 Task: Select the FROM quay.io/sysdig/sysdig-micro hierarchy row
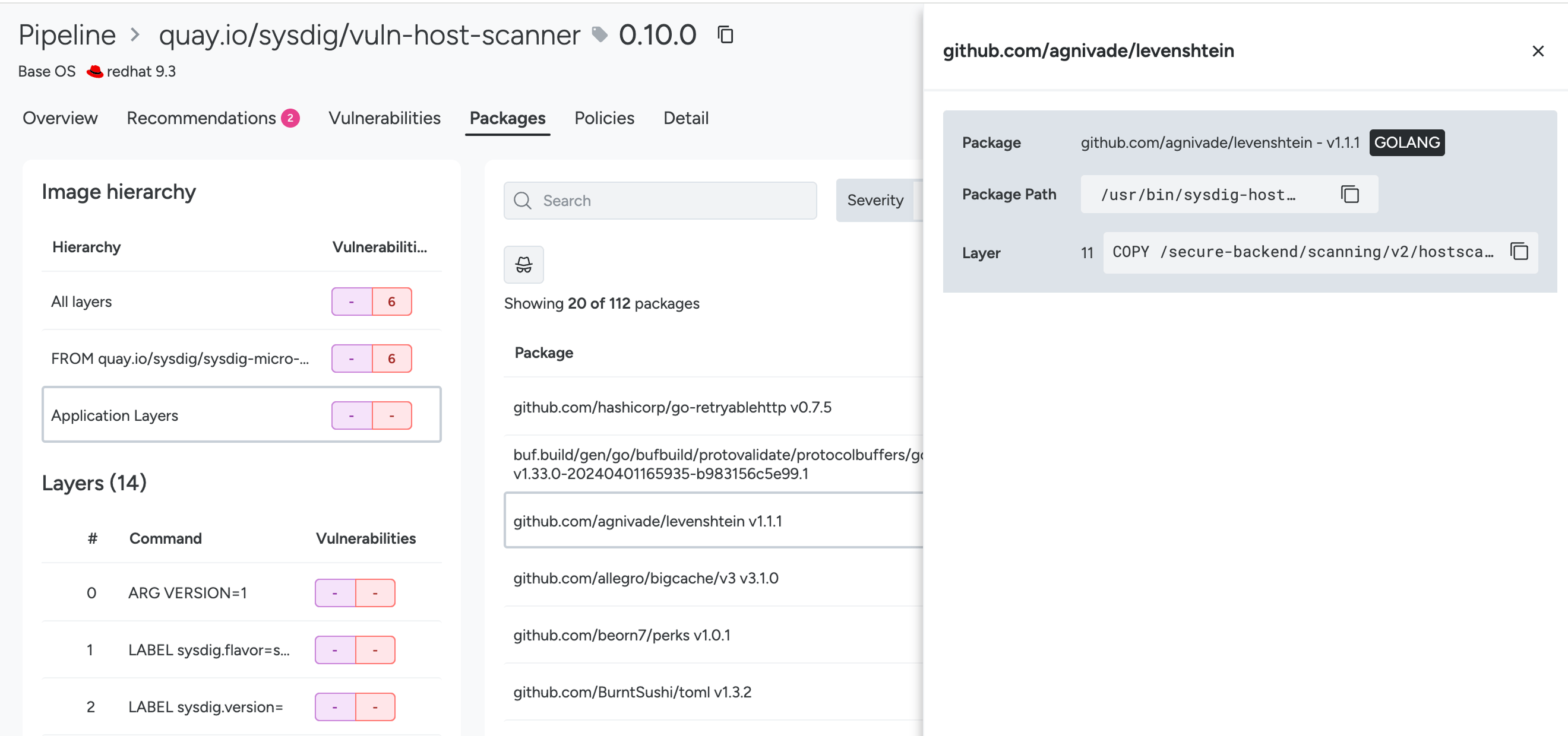point(180,359)
